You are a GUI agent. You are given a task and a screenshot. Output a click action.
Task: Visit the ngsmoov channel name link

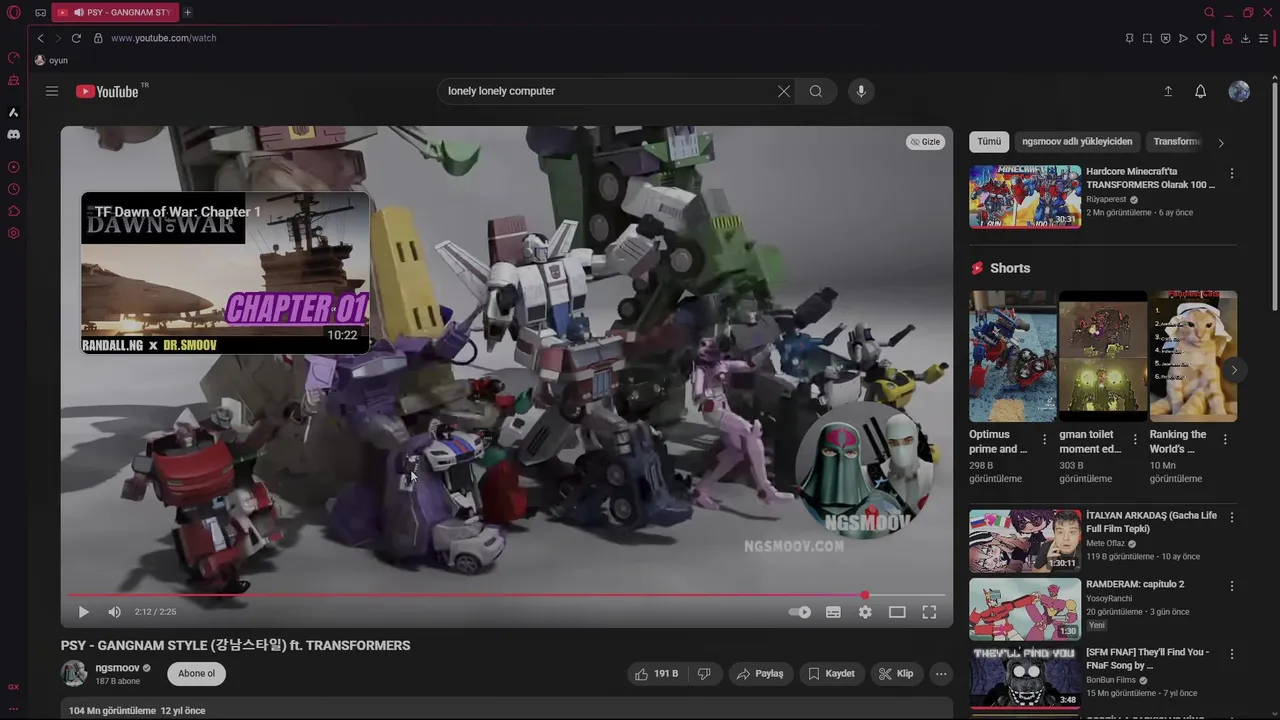click(117, 667)
